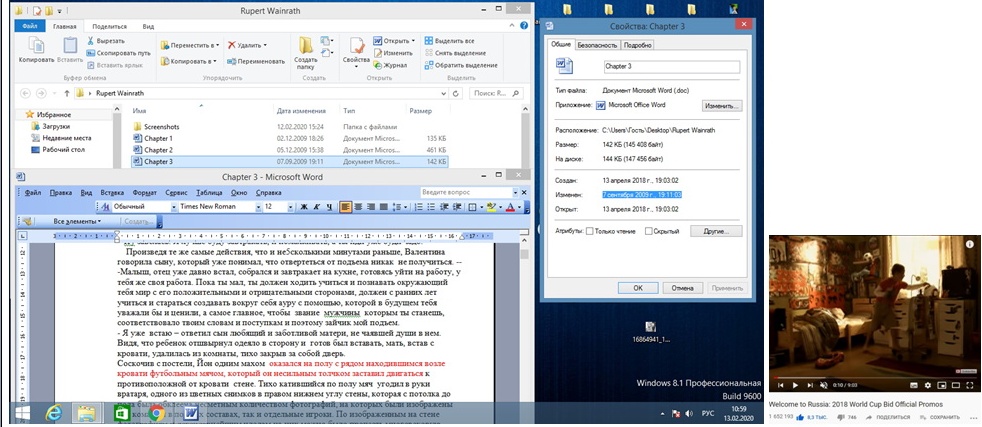Expand Удалить dropdown arrow
The width and height of the screenshot is (982, 427).
coord(265,45)
